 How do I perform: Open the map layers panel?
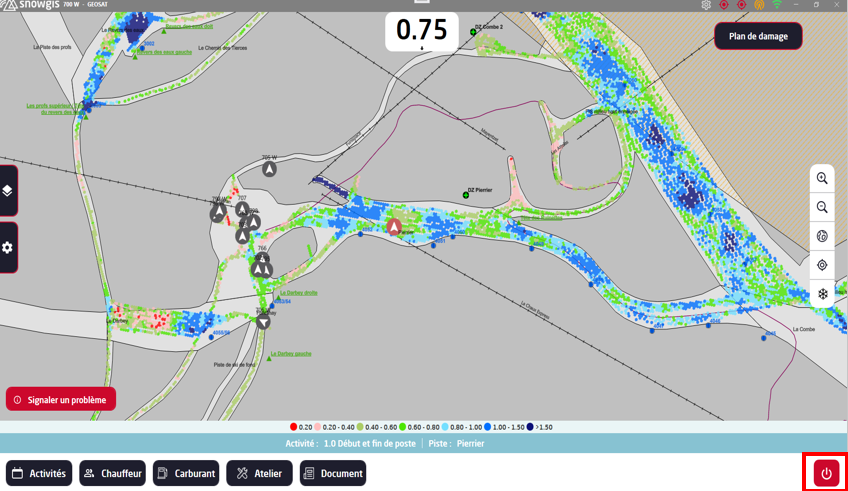8,190
